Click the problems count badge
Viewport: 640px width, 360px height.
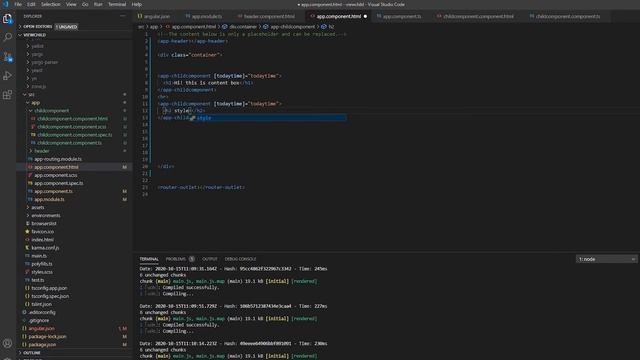click(x=191, y=259)
